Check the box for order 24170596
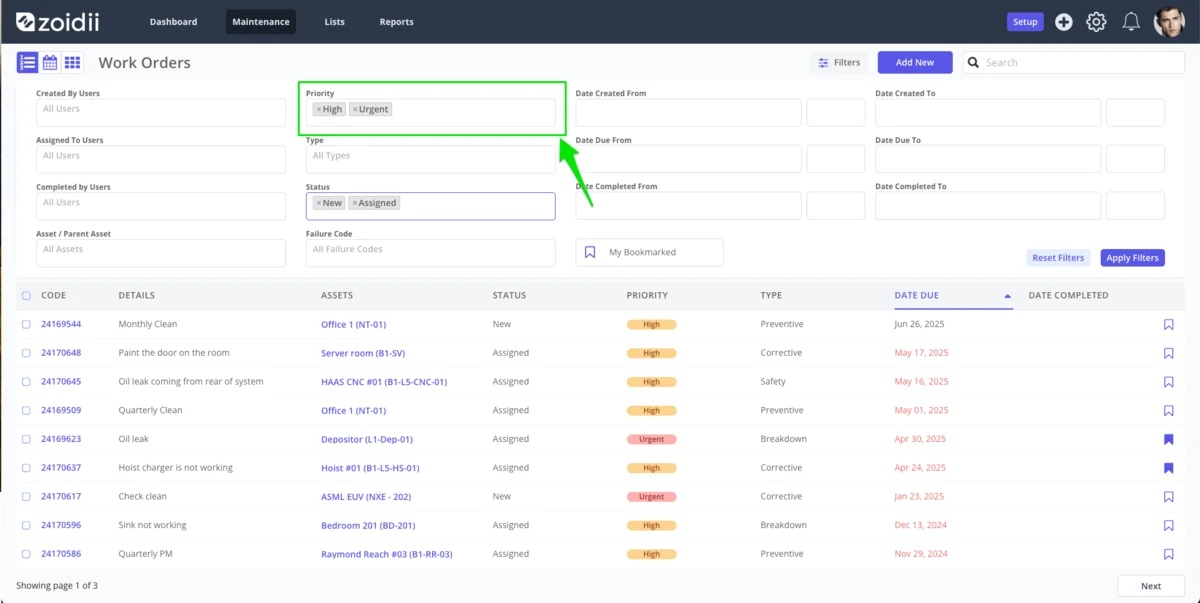The height and width of the screenshot is (603, 1200). pyautogui.click(x=26, y=525)
